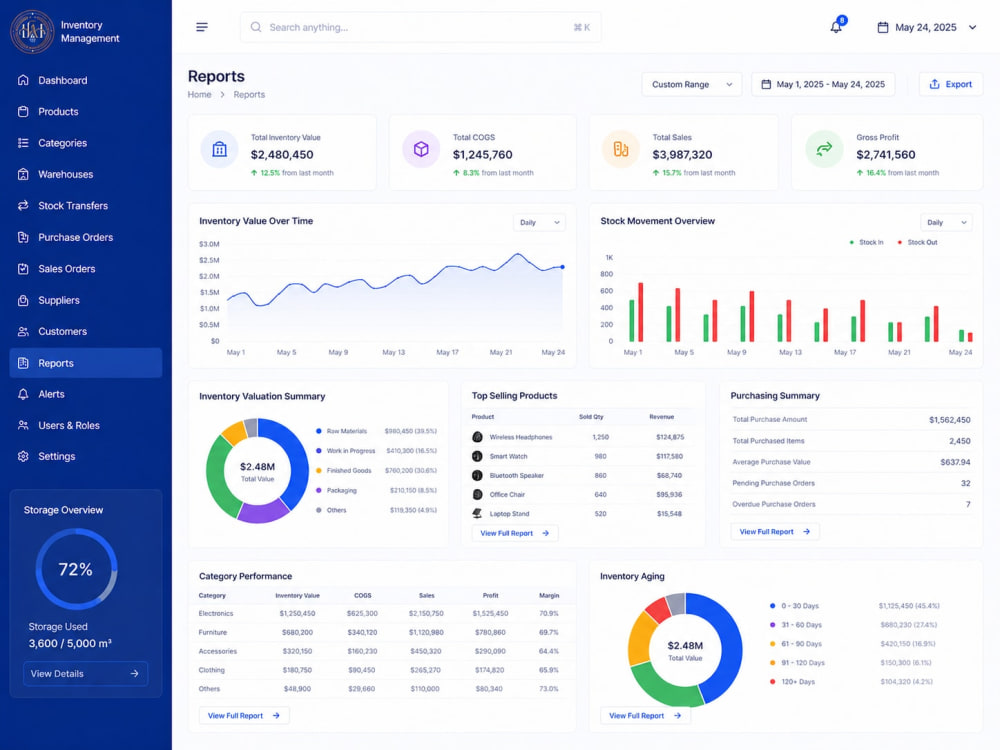Click Pending Purchase Orders row

point(851,483)
